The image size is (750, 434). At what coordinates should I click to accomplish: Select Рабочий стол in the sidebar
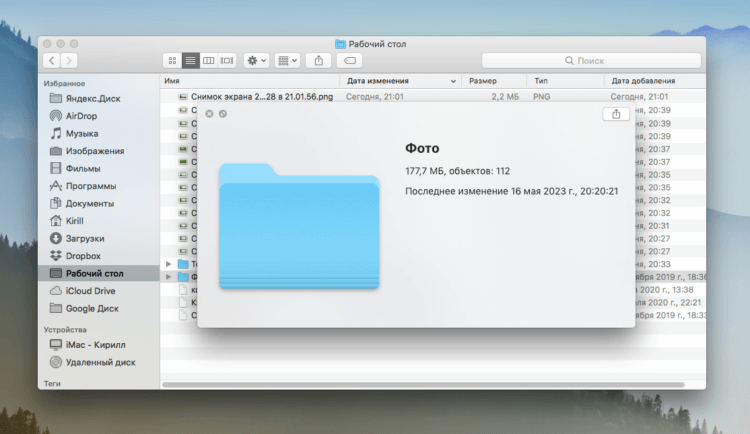[x=99, y=273]
